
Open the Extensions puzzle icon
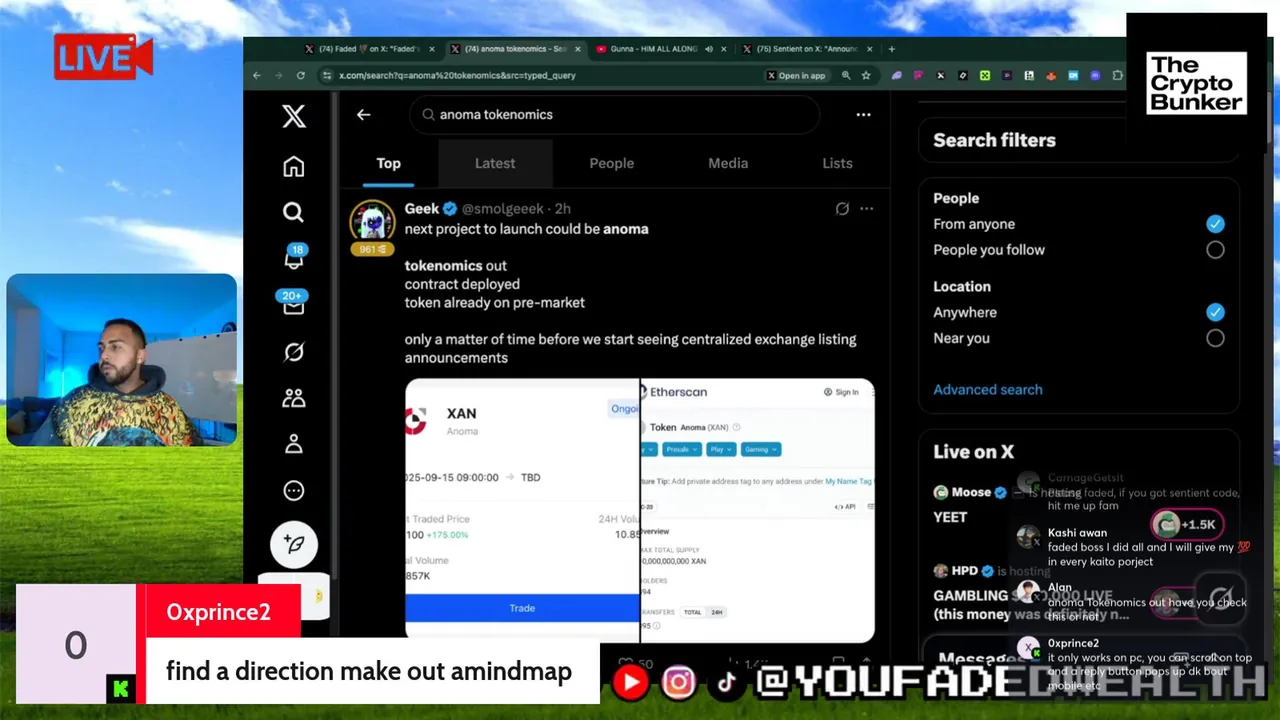pyautogui.click(x=1117, y=75)
